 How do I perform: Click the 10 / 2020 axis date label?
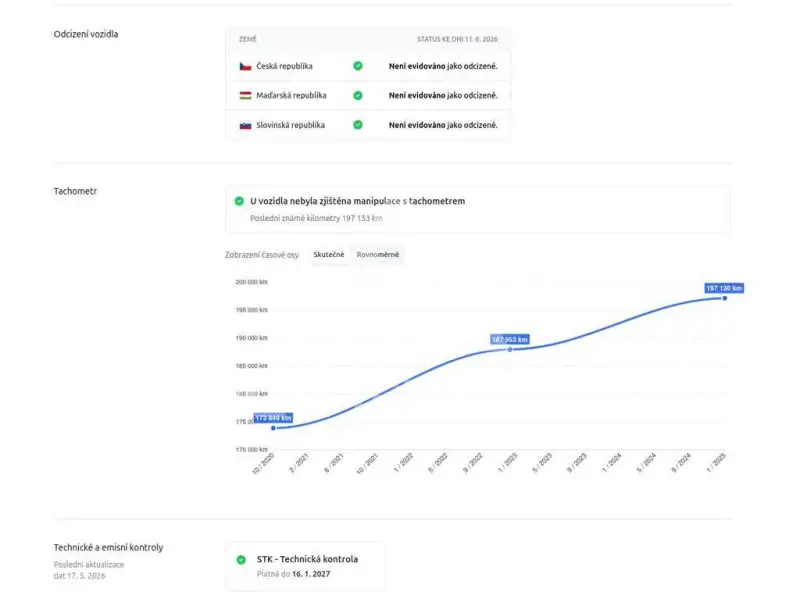coord(263,464)
